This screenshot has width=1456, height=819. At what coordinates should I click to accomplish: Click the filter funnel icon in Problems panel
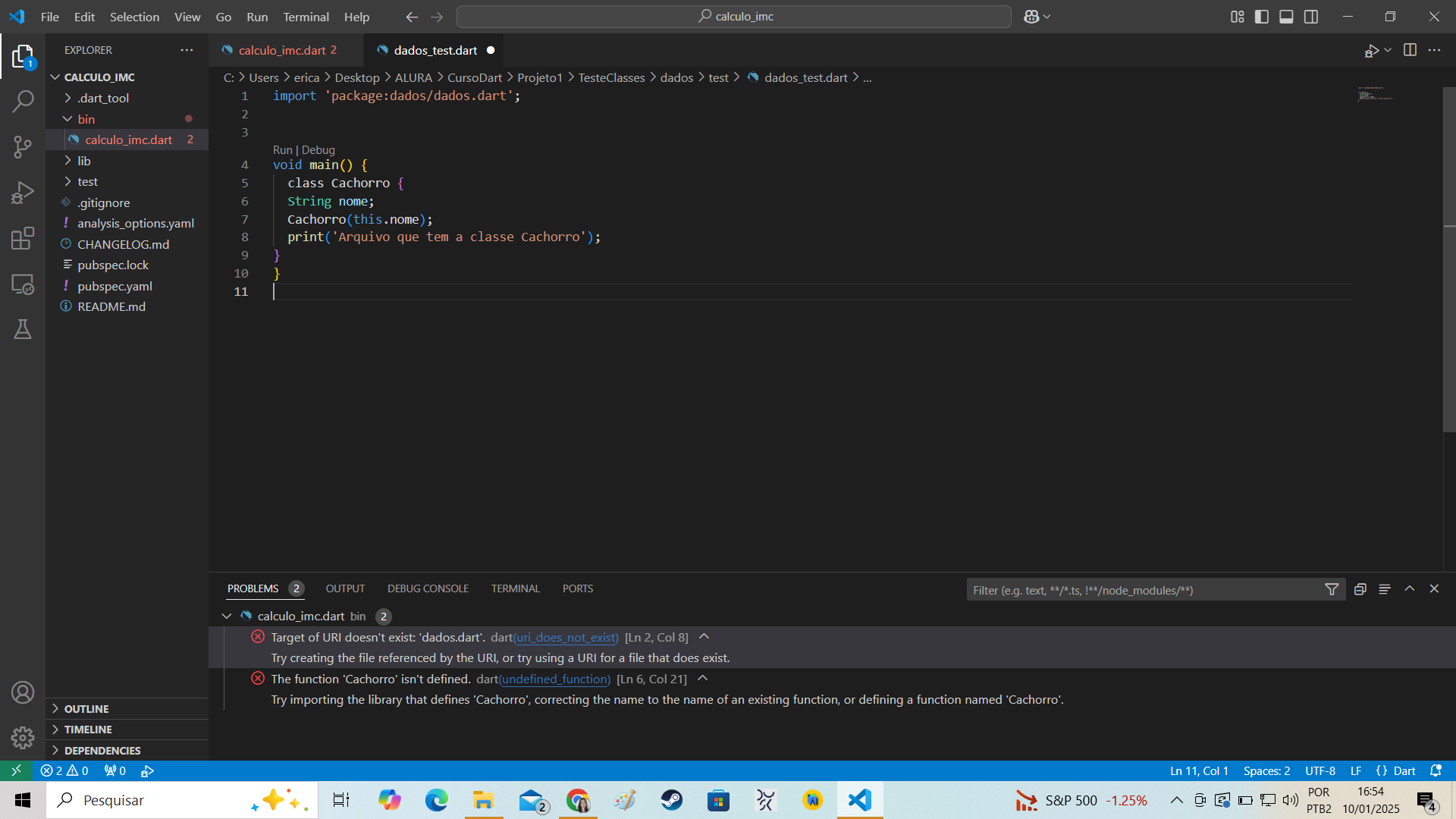[1332, 589]
